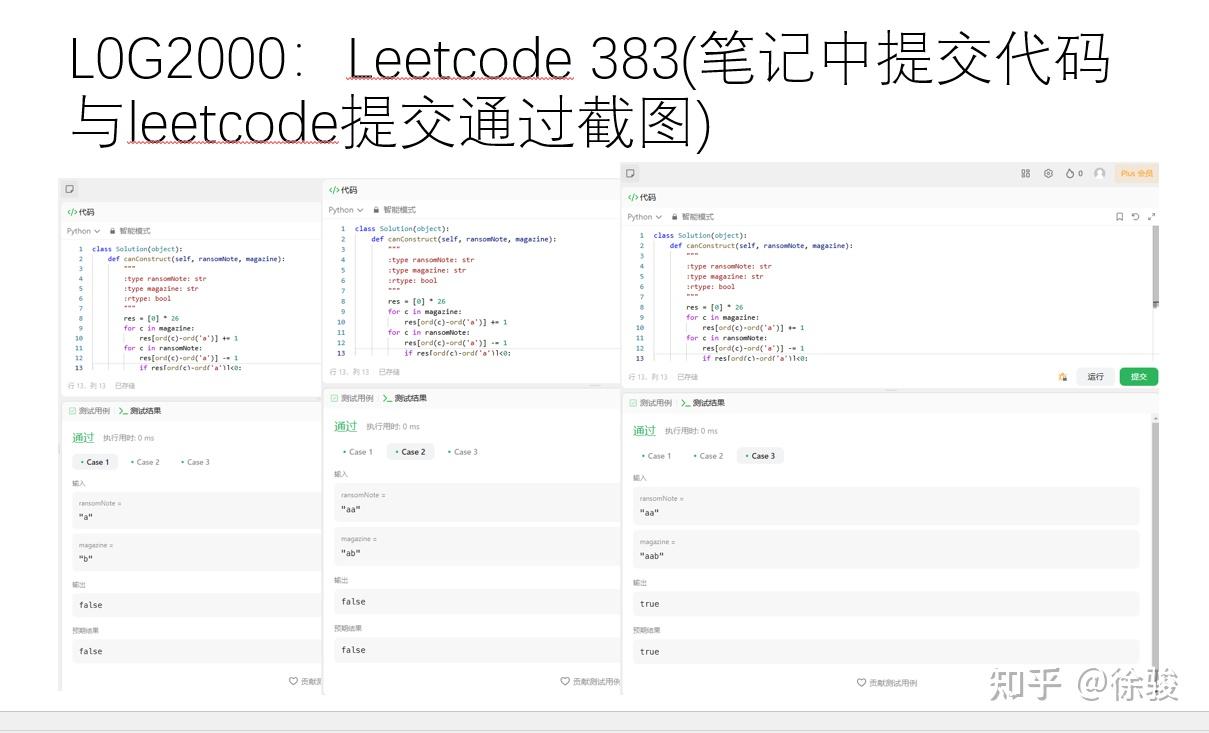This screenshot has height=733, width=1209.
Task: Open the layout switcher icon top right
Action: click(1025, 174)
